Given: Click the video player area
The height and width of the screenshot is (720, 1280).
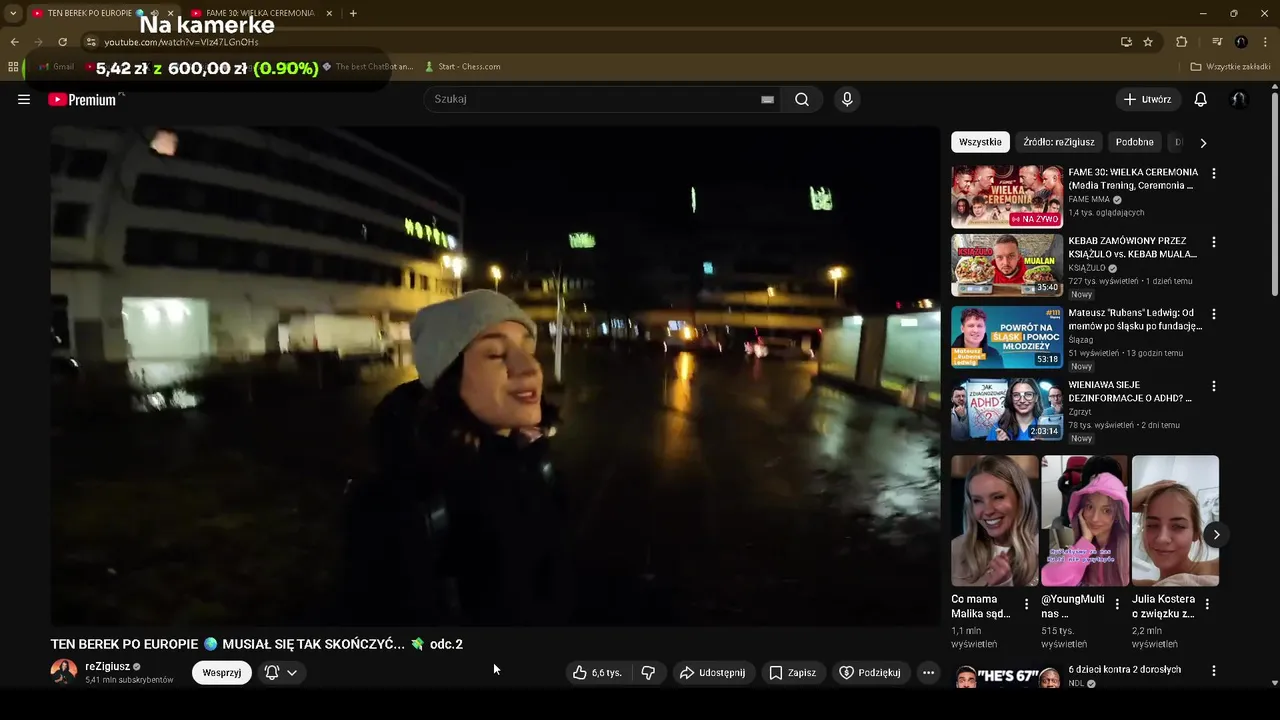Looking at the screenshot, I should click(495, 376).
